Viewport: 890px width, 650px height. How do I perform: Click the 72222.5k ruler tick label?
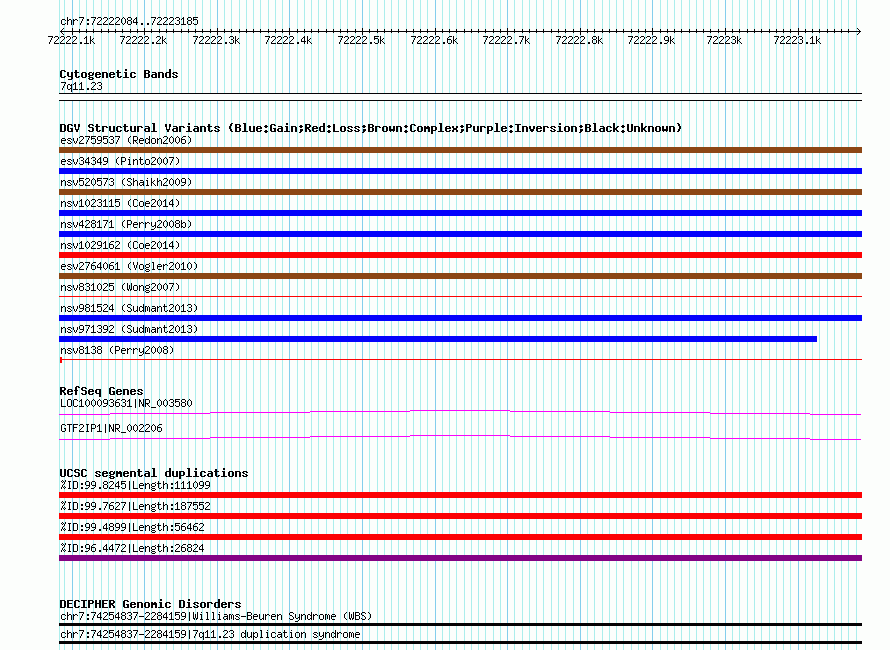361,40
